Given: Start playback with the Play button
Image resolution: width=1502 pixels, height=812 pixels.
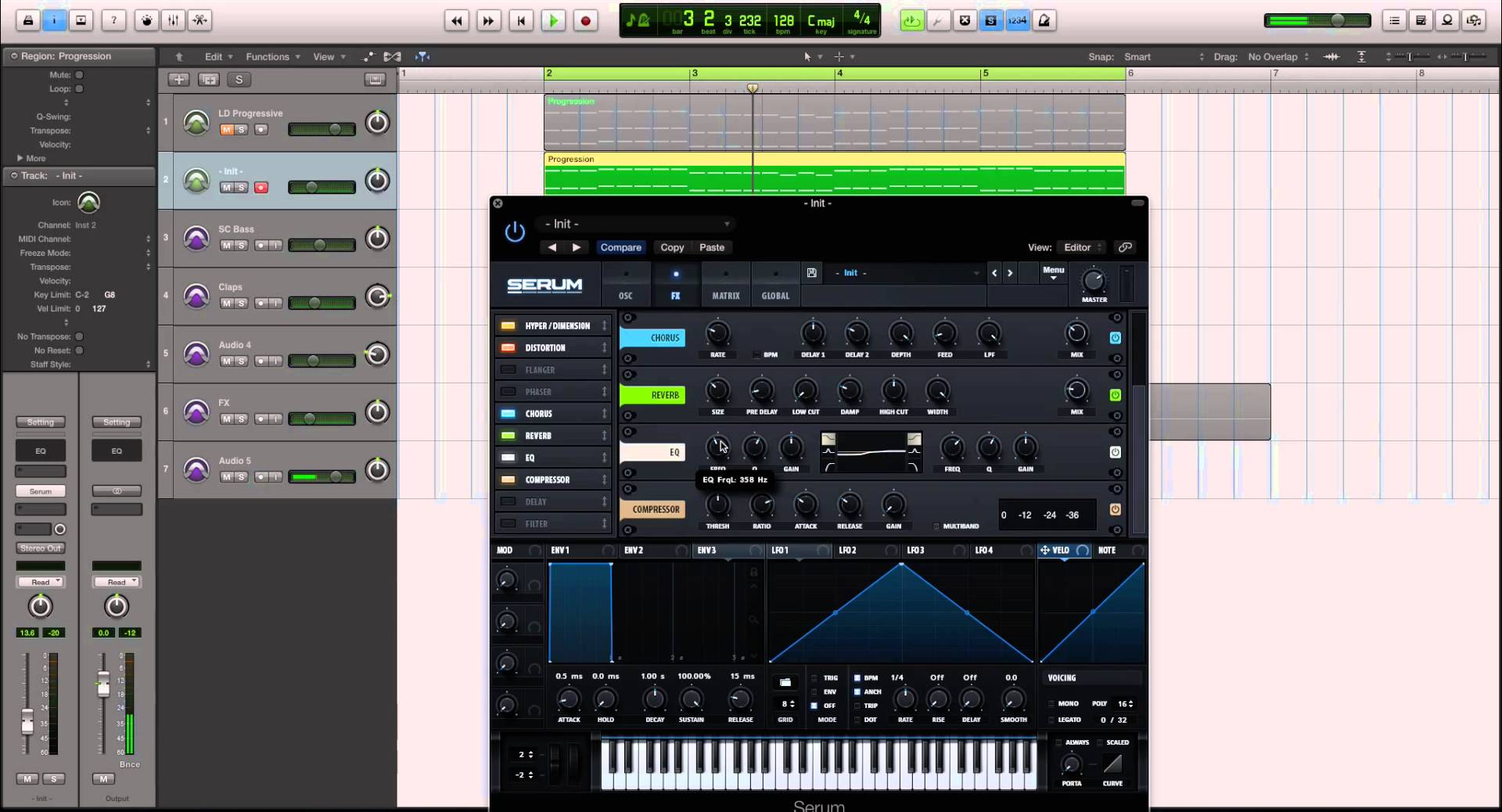Looking at the screenshot, I should point(553,21).
